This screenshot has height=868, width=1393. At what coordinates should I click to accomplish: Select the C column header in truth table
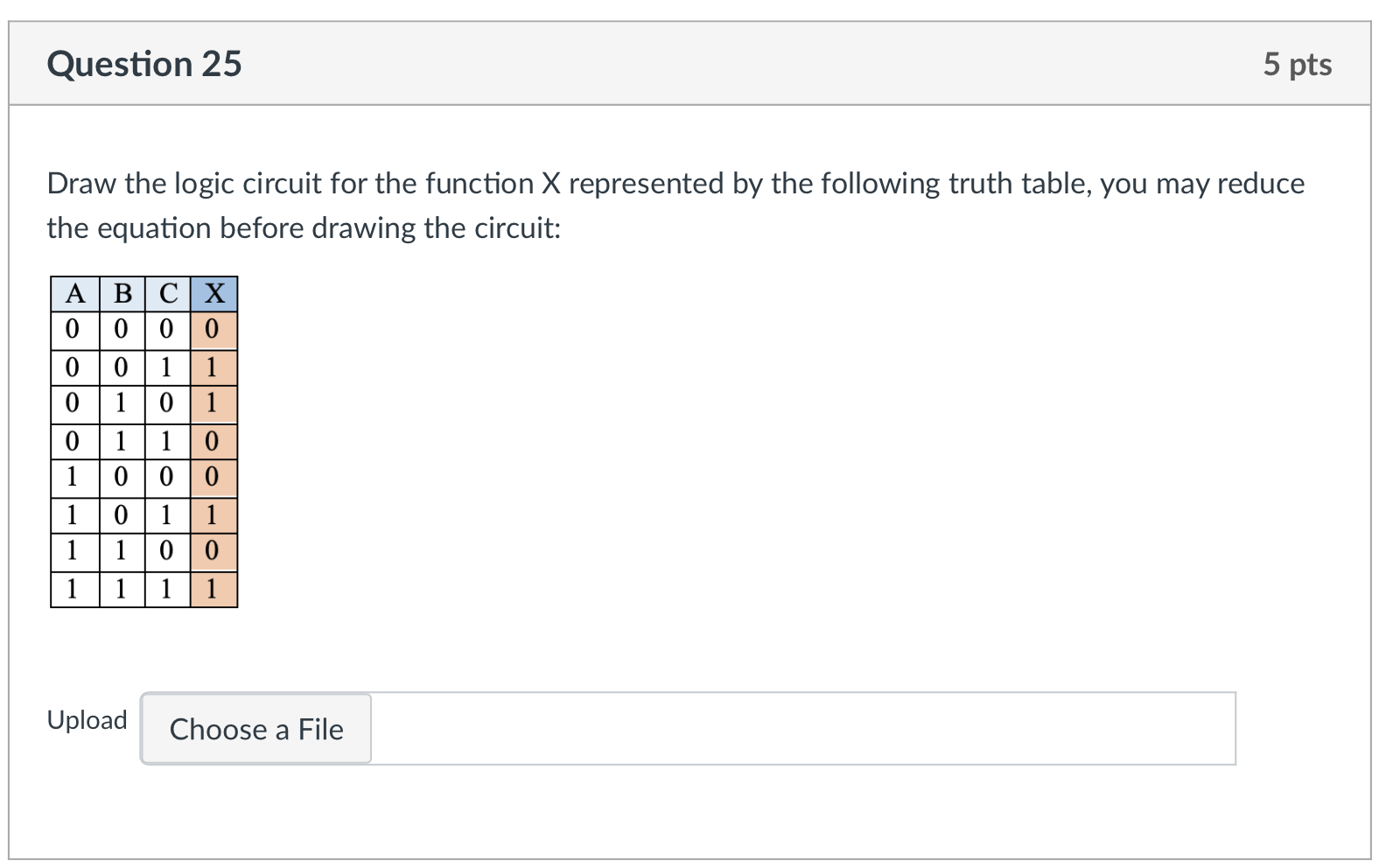point(168,294)
